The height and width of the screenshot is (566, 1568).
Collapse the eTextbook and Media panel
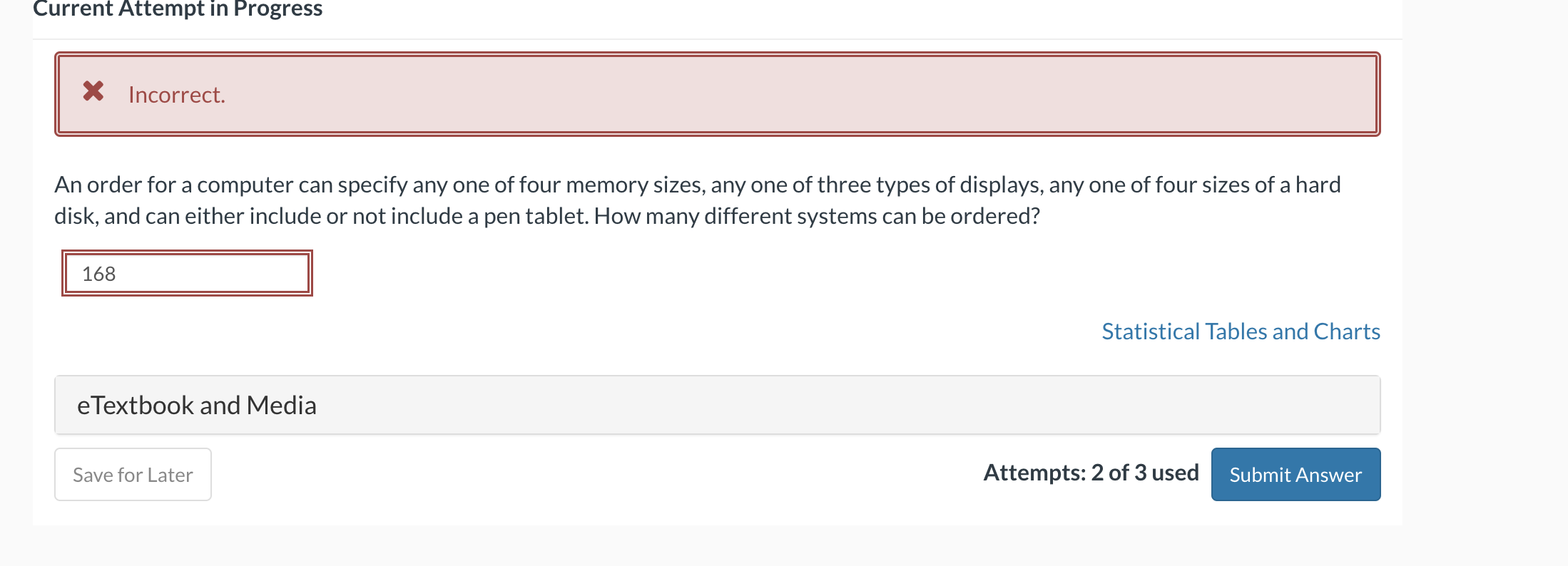(x=198, y=405)
